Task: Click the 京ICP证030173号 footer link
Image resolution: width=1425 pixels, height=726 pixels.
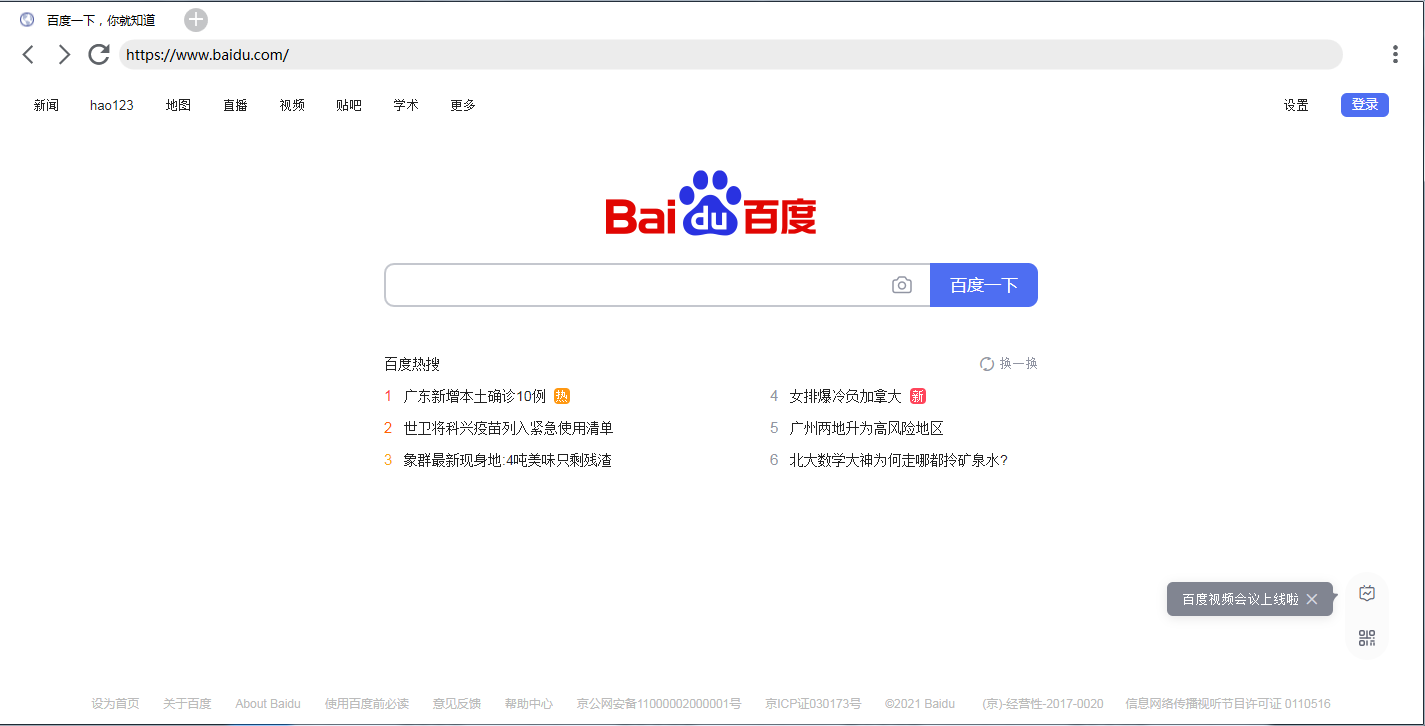Action: (813, 704)
